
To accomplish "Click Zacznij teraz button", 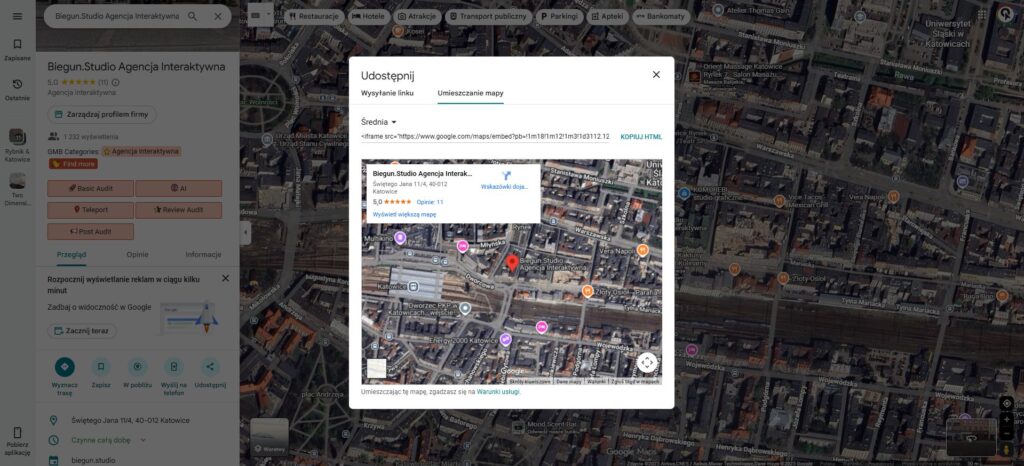I will coord(82,331).
